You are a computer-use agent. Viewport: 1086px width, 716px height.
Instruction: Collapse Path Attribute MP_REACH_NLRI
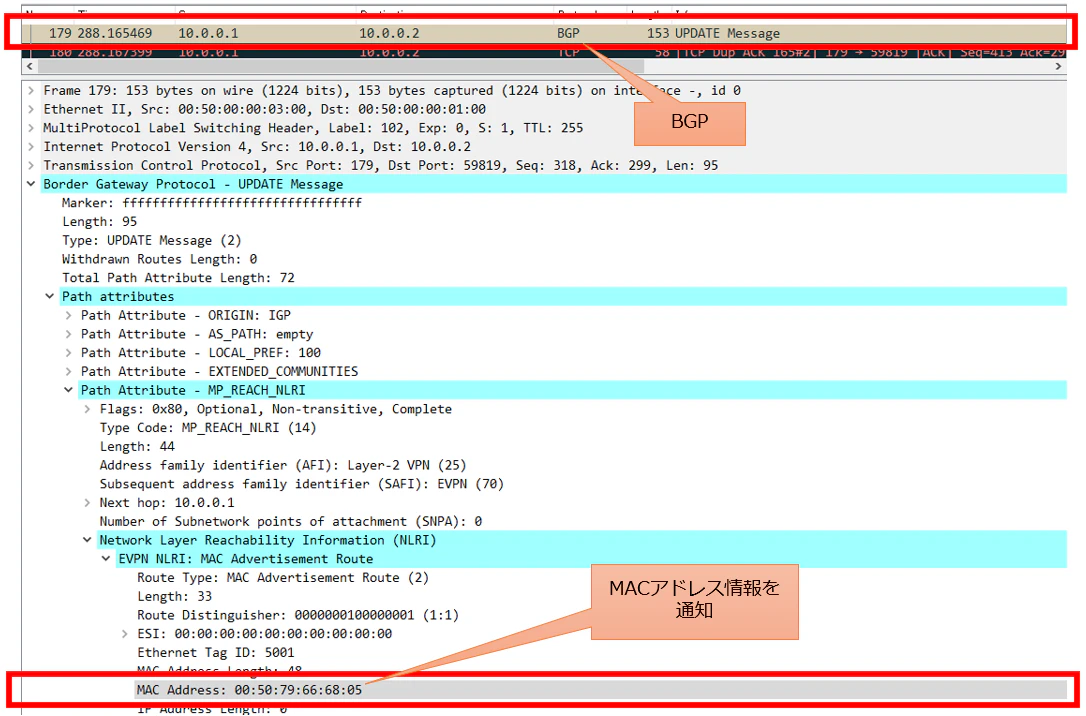(x=68, y=390)
